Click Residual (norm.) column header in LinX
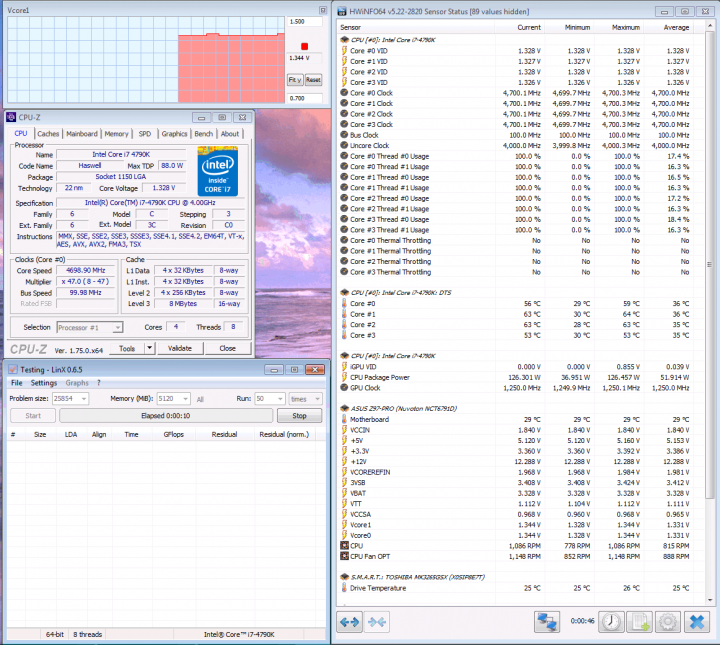Screen dimensions: 720x645 coord(284,434)
